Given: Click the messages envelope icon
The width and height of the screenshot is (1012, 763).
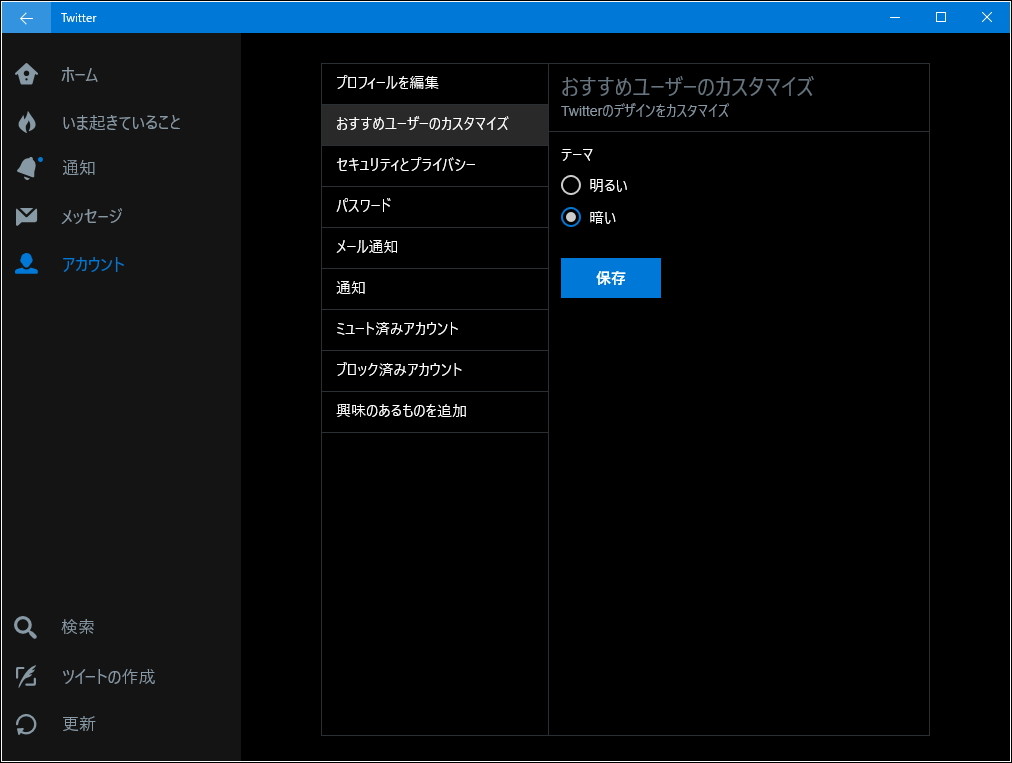Looking at the screenshot, I should 26,216.
